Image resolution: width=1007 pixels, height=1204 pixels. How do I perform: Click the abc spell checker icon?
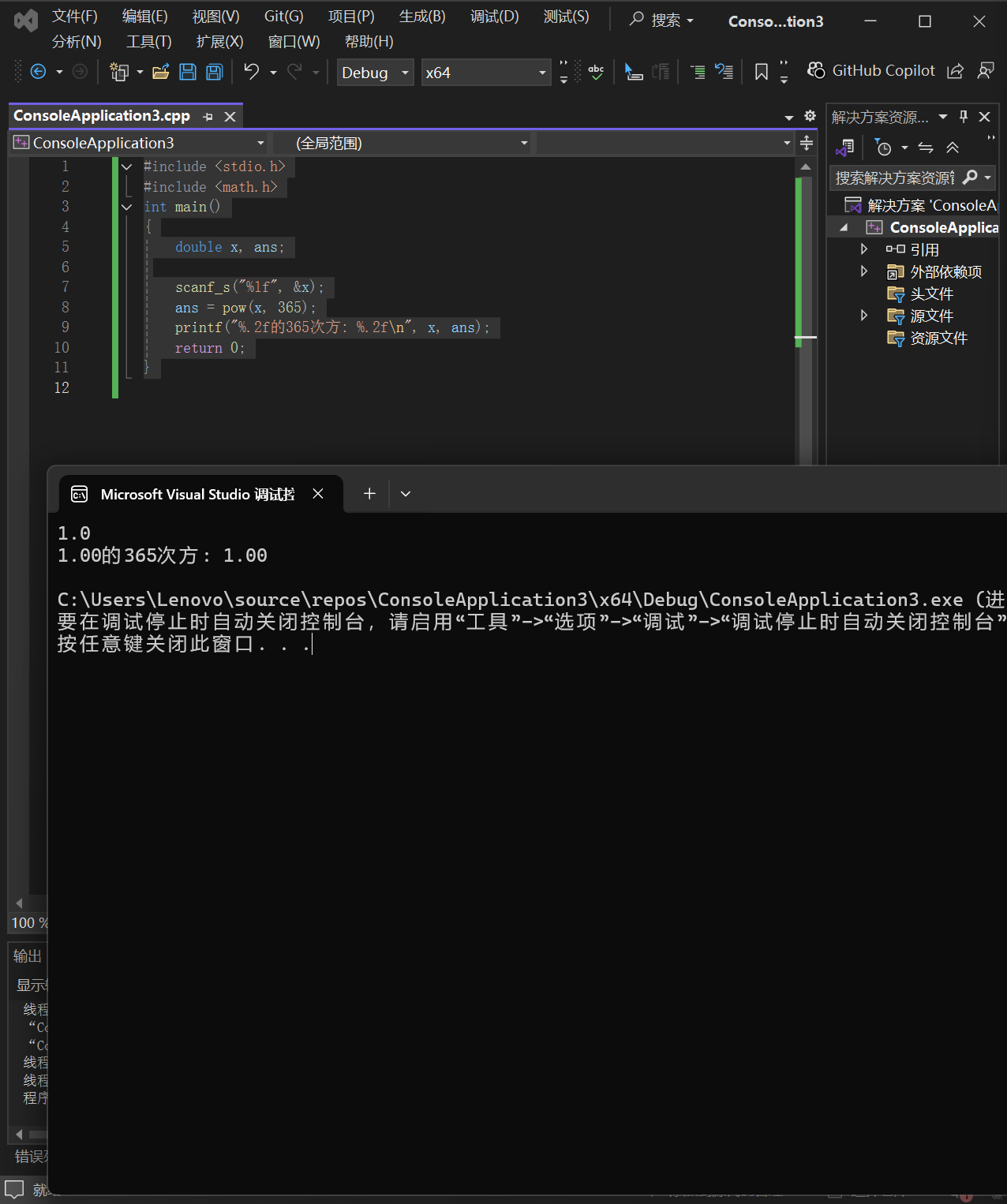pyautogui.click(x=596, y=72)
